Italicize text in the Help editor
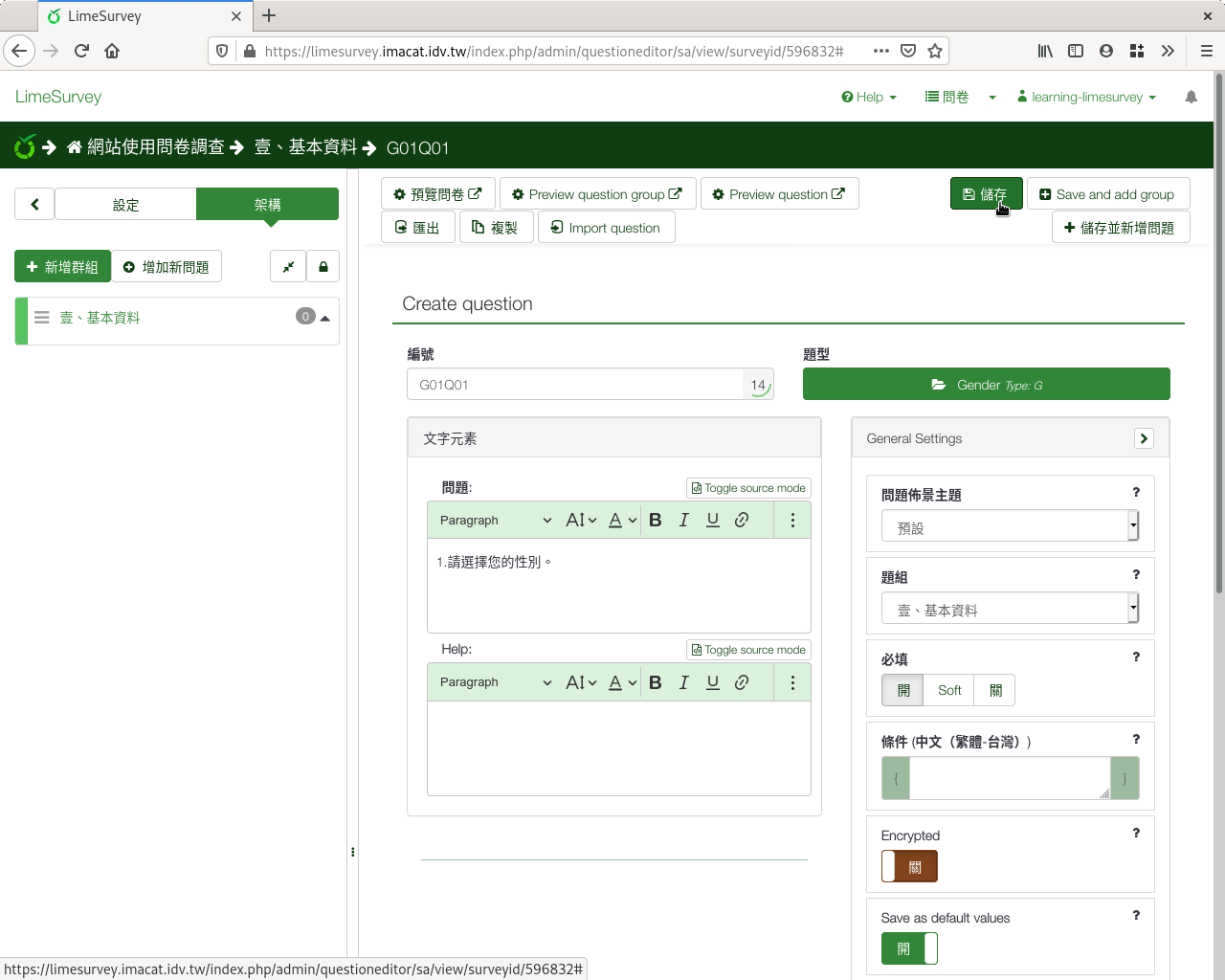 (x=683, y=682)
